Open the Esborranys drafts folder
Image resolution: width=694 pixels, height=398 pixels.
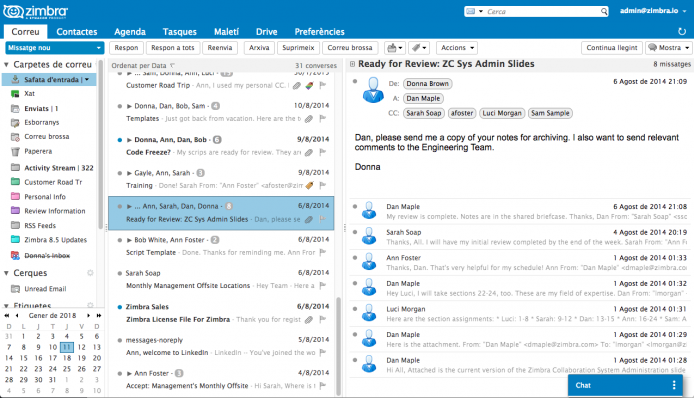click(42, 122)
